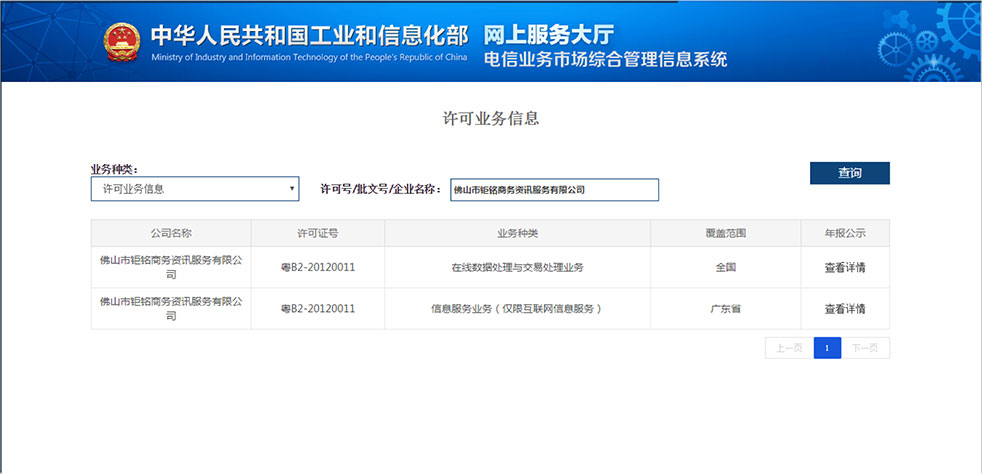
Task: View details for 在线数据处理与交易处理业务 row
Action: [x=845, y=267]
